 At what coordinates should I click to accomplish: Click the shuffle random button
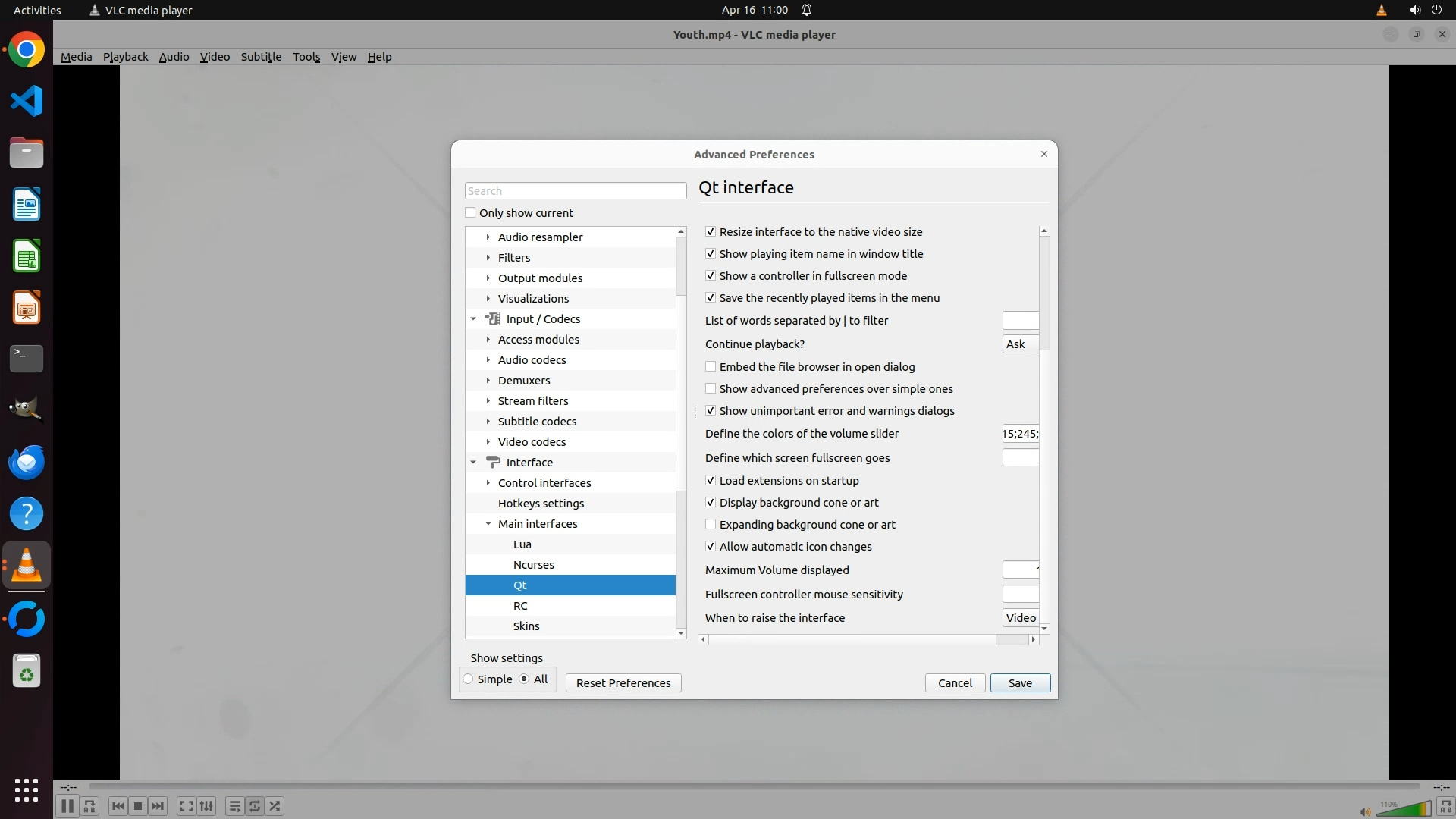(x=275, y=806)
